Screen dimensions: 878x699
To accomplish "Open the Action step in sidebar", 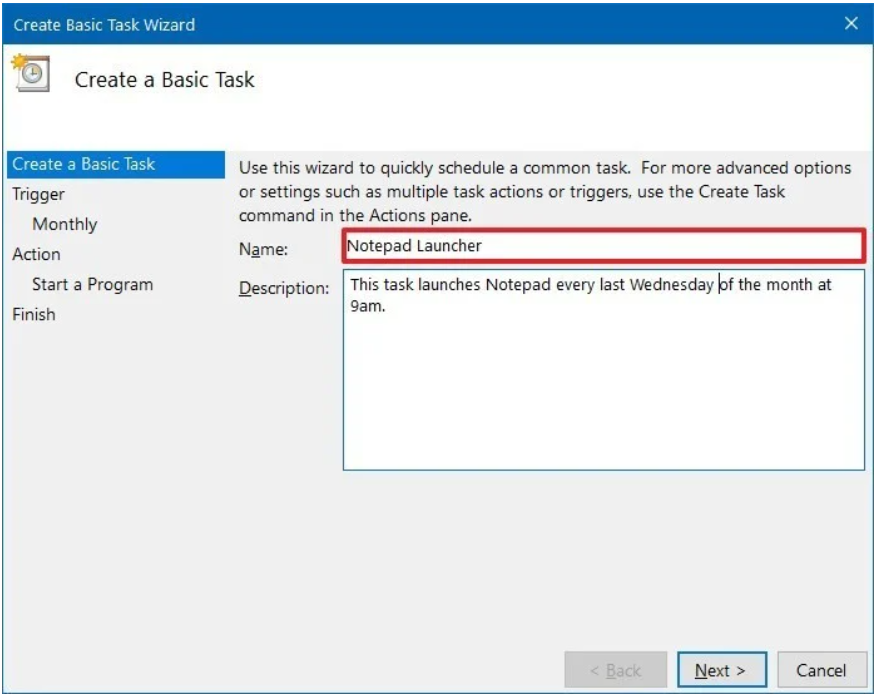I will [x=36, y=254].
